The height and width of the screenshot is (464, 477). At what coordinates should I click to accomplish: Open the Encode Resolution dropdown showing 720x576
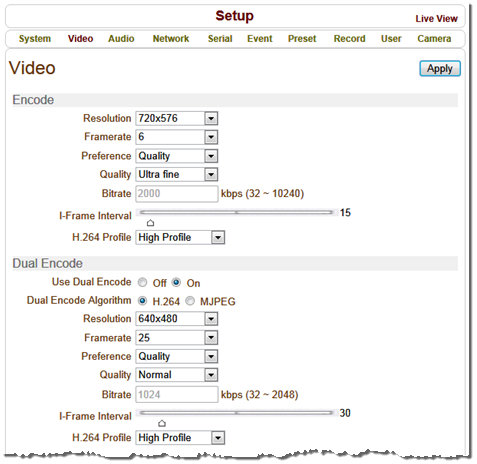click(177, 118)
